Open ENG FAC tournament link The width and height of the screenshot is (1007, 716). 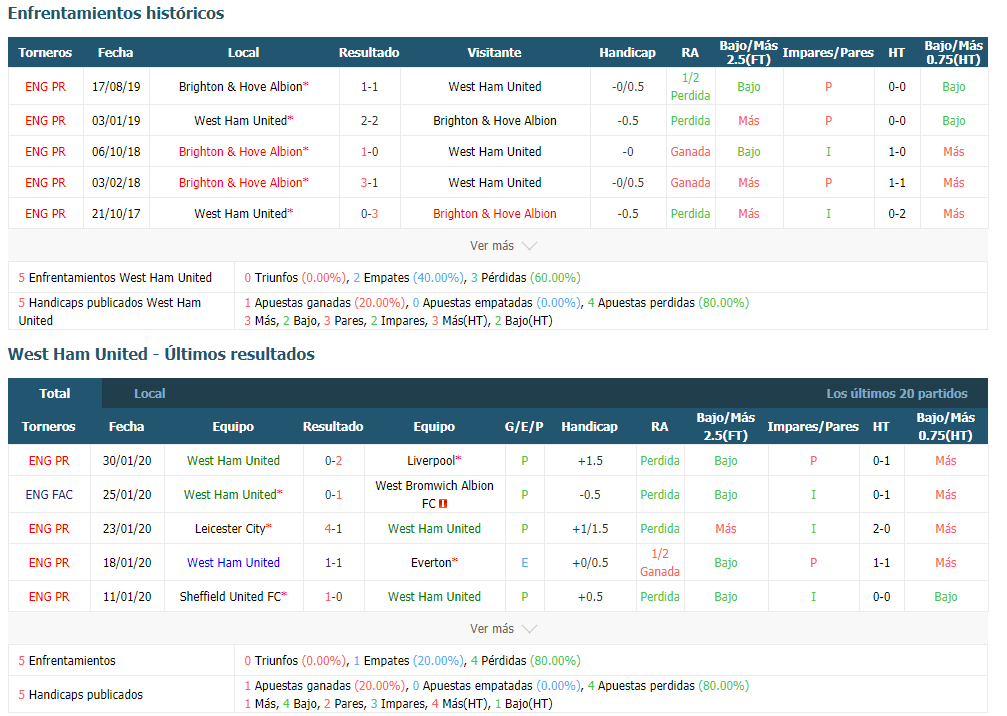49,494
